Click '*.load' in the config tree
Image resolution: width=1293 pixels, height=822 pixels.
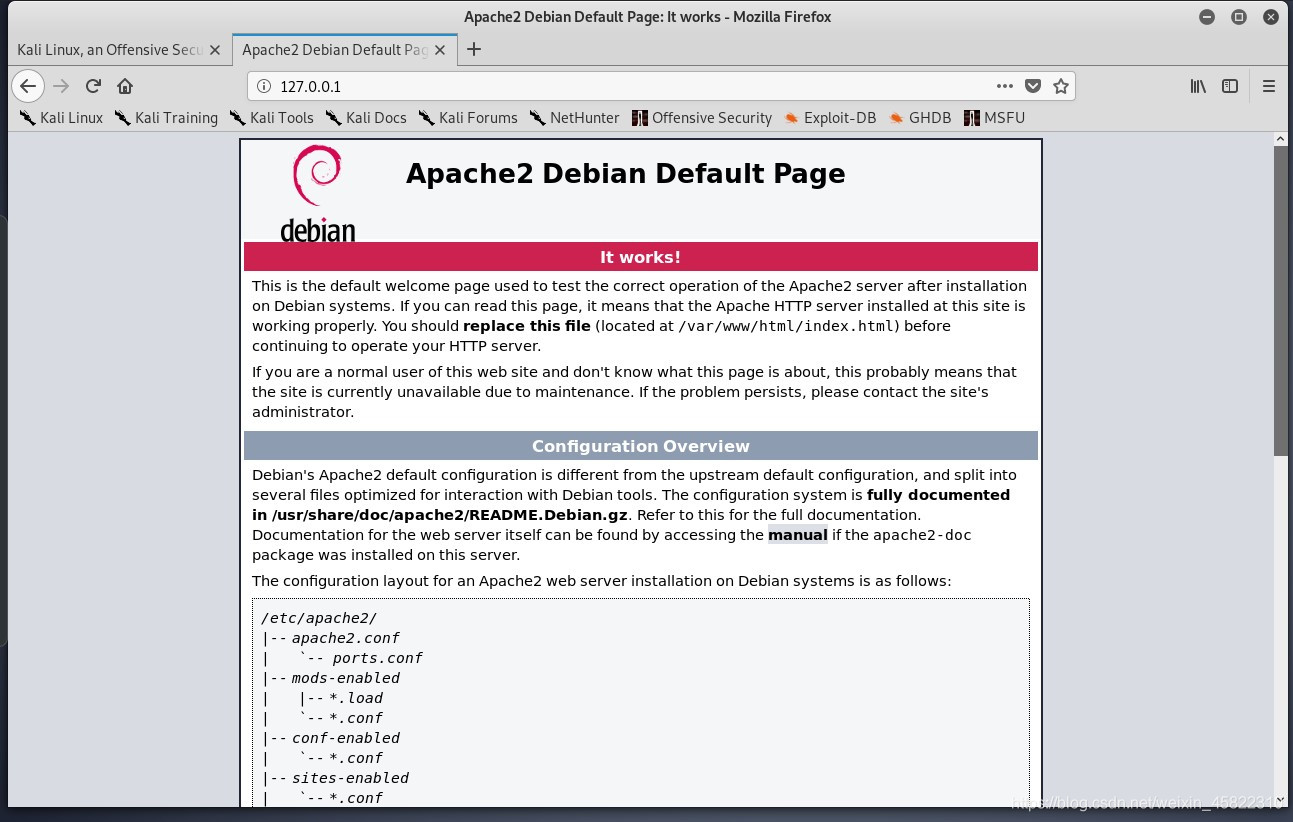[x=356, y=698]
